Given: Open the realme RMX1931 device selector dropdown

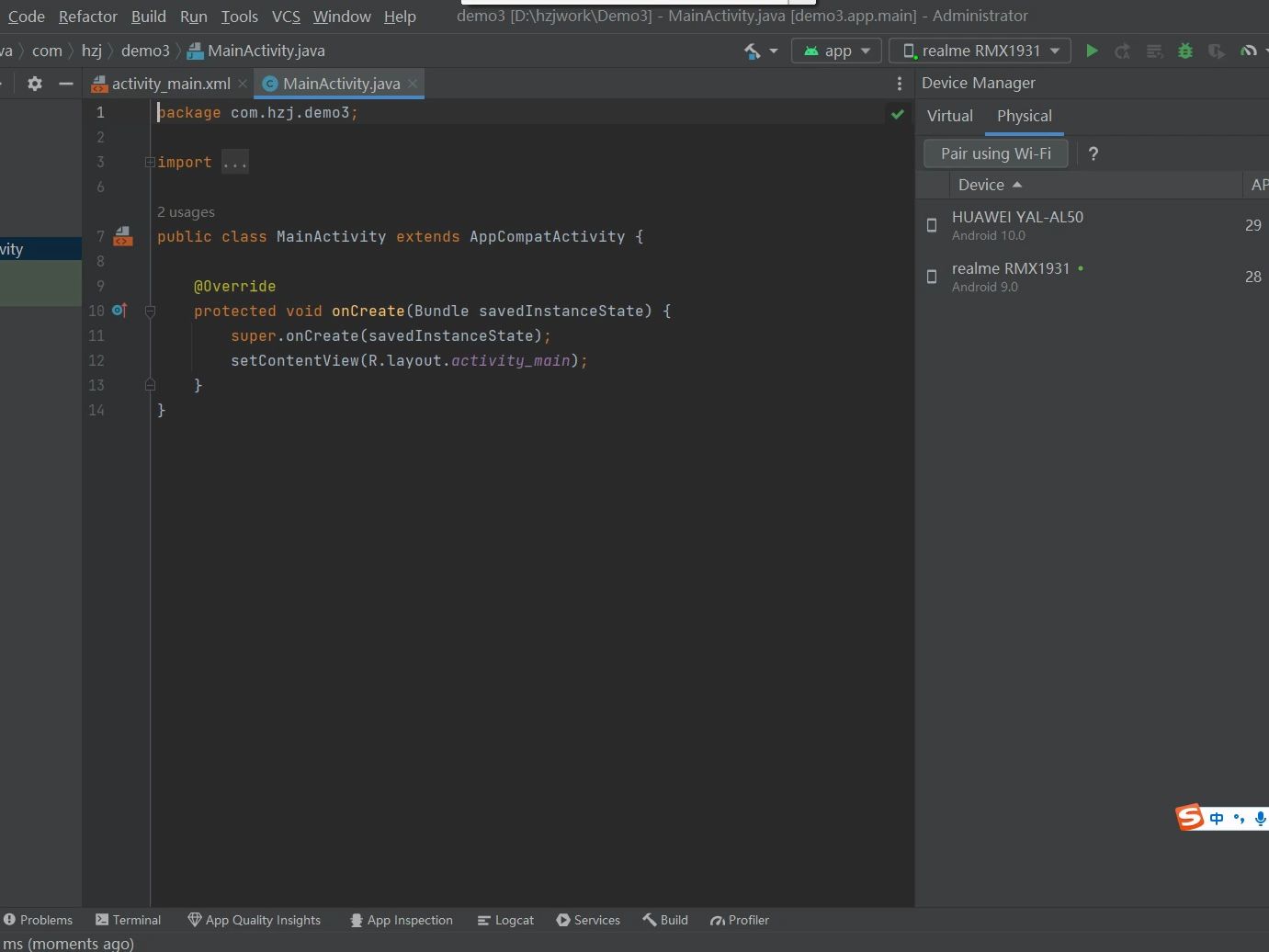Looking at the screenshot, I should 980,51.
